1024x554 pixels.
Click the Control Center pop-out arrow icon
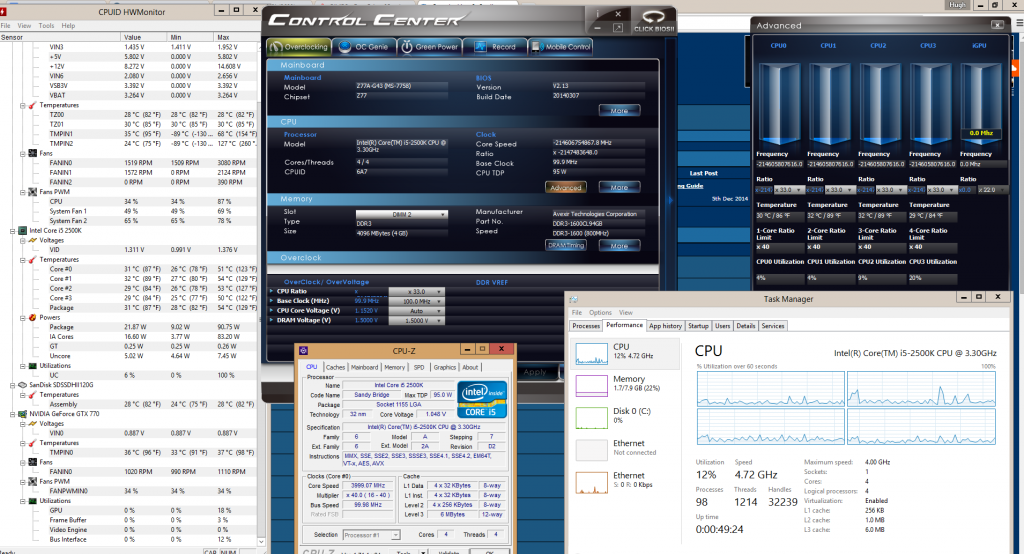click(x=618, y=27)
